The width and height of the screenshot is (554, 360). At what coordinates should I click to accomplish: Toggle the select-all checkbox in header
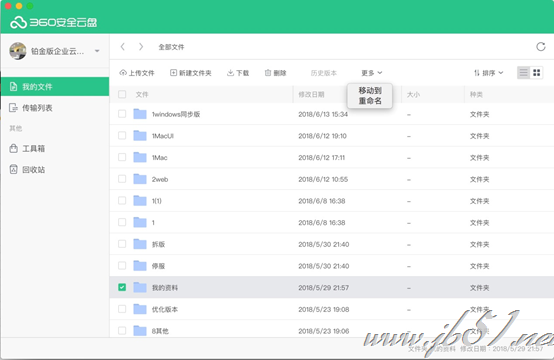click(122, 94)
